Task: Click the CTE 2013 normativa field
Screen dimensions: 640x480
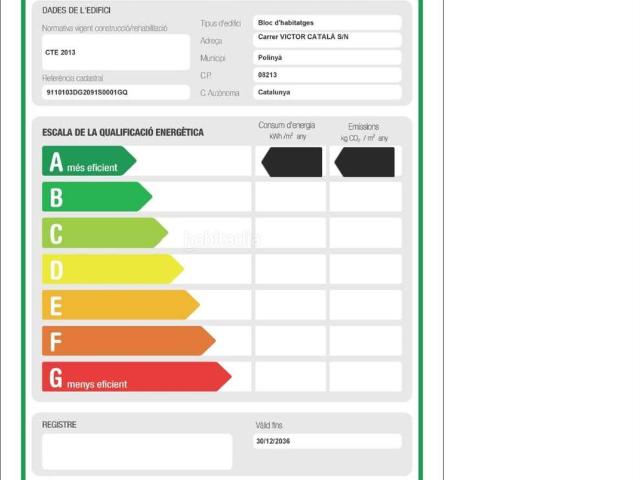Action: pyautogui.click(x=115, y=52)
